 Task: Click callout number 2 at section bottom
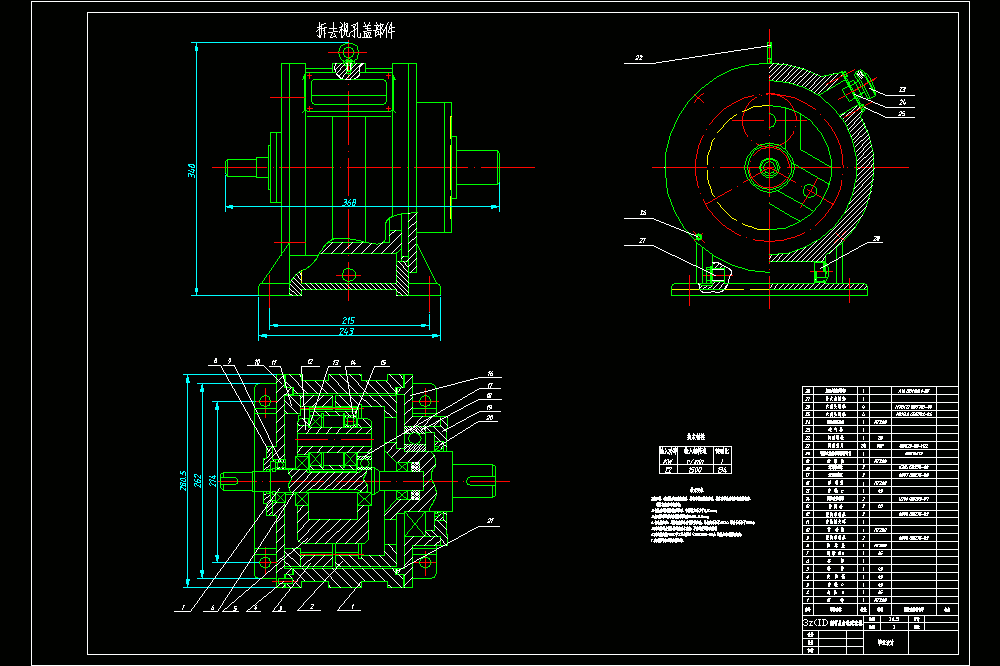point(312,606)
